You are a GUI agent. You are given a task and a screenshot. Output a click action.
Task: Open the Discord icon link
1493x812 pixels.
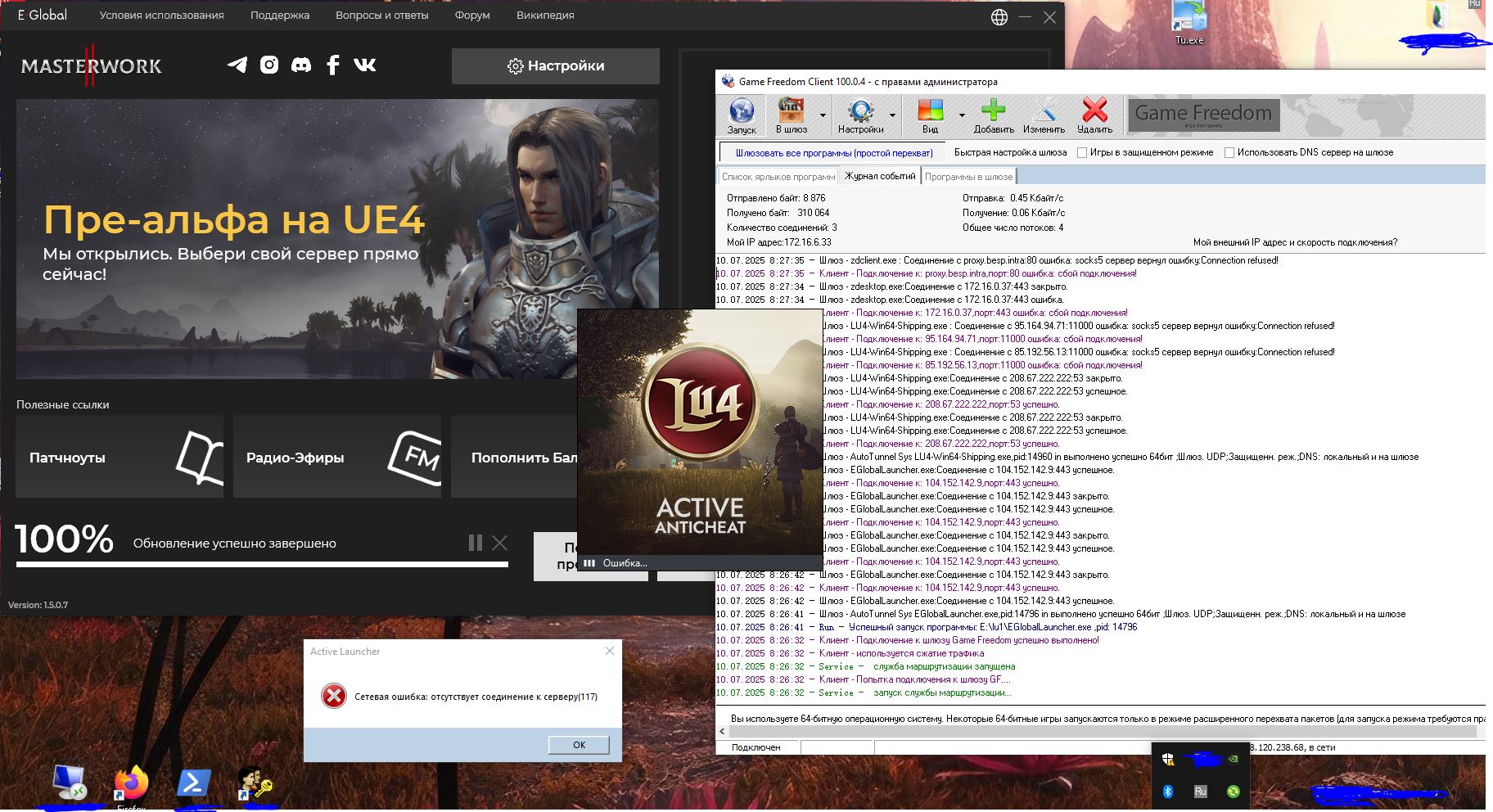301,65
